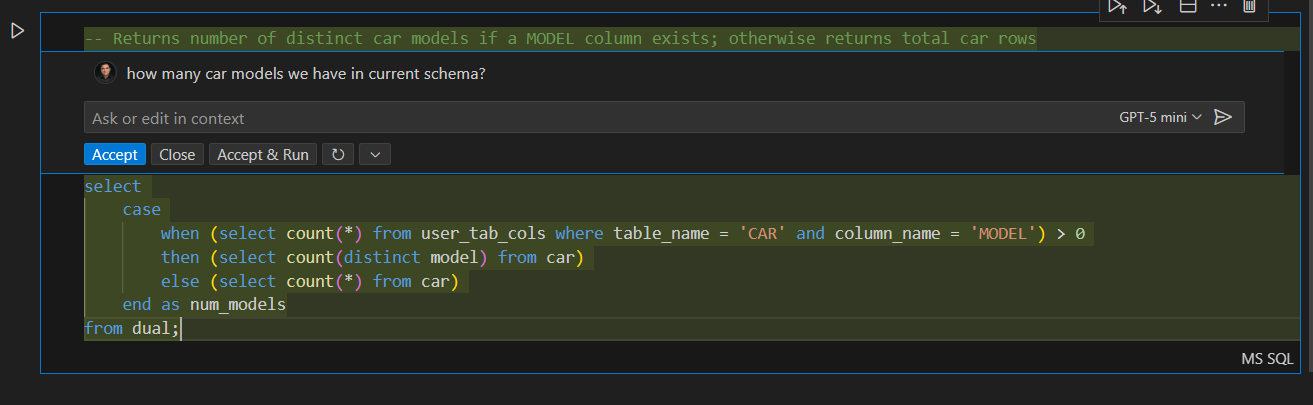This screenshot has width=1313, height=405.
Task: Open the GPT-5 mini model picker
Action: 1159,118
